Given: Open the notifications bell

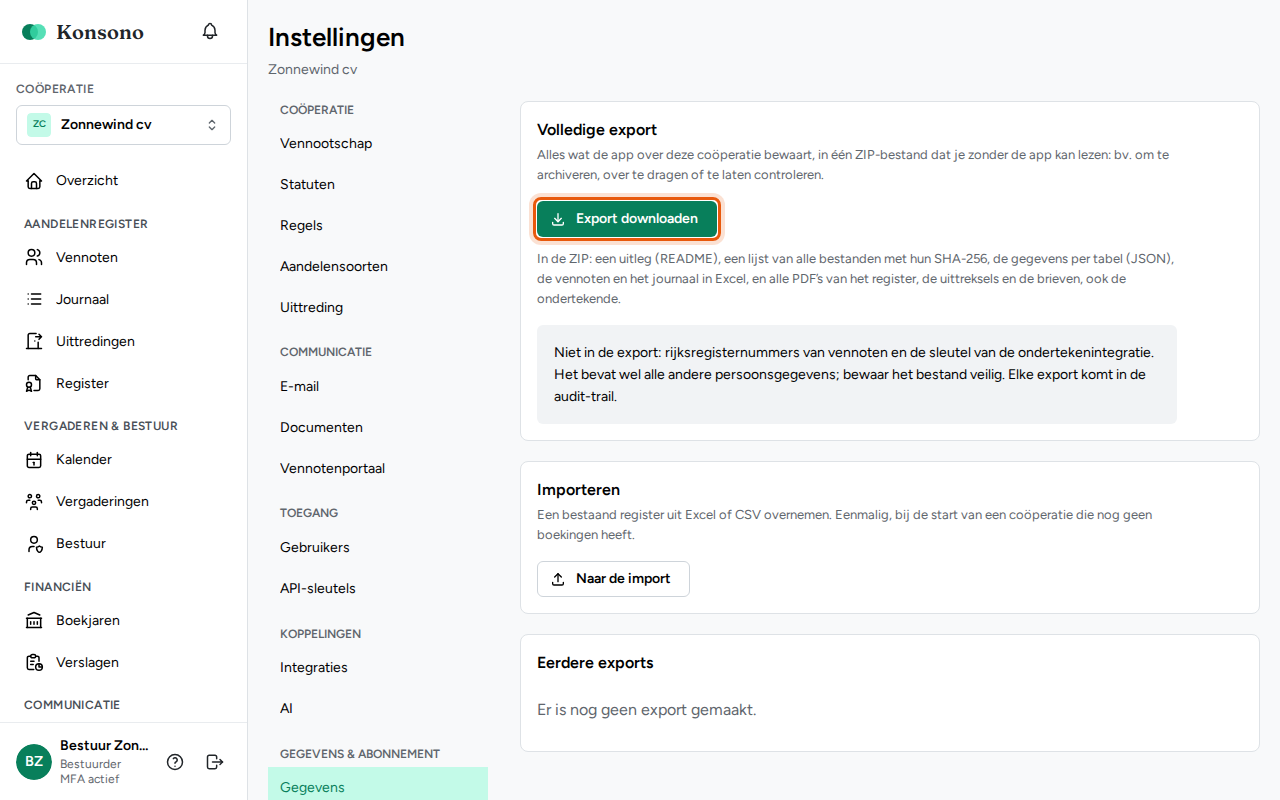Looking at the screenshot, I should tap(210, 31).
